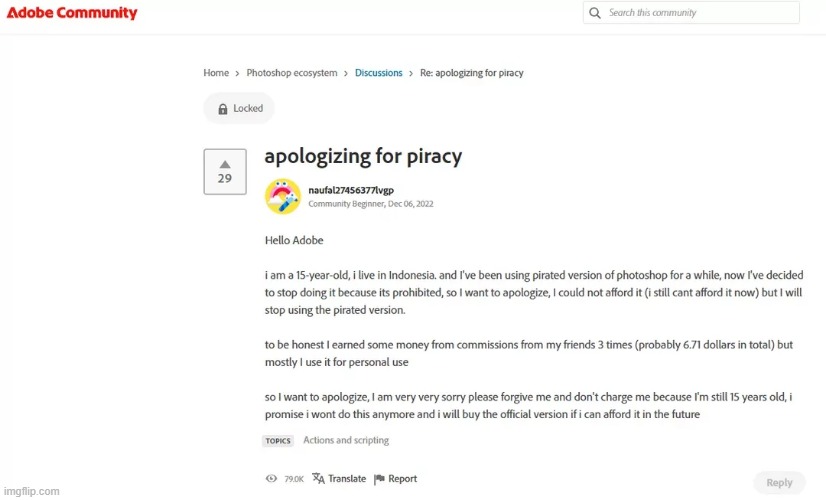826x500 pixels.
Task: Click the chevron after Discussions breadcrumb
Action: pyautogui.click(x=411, y=73)
